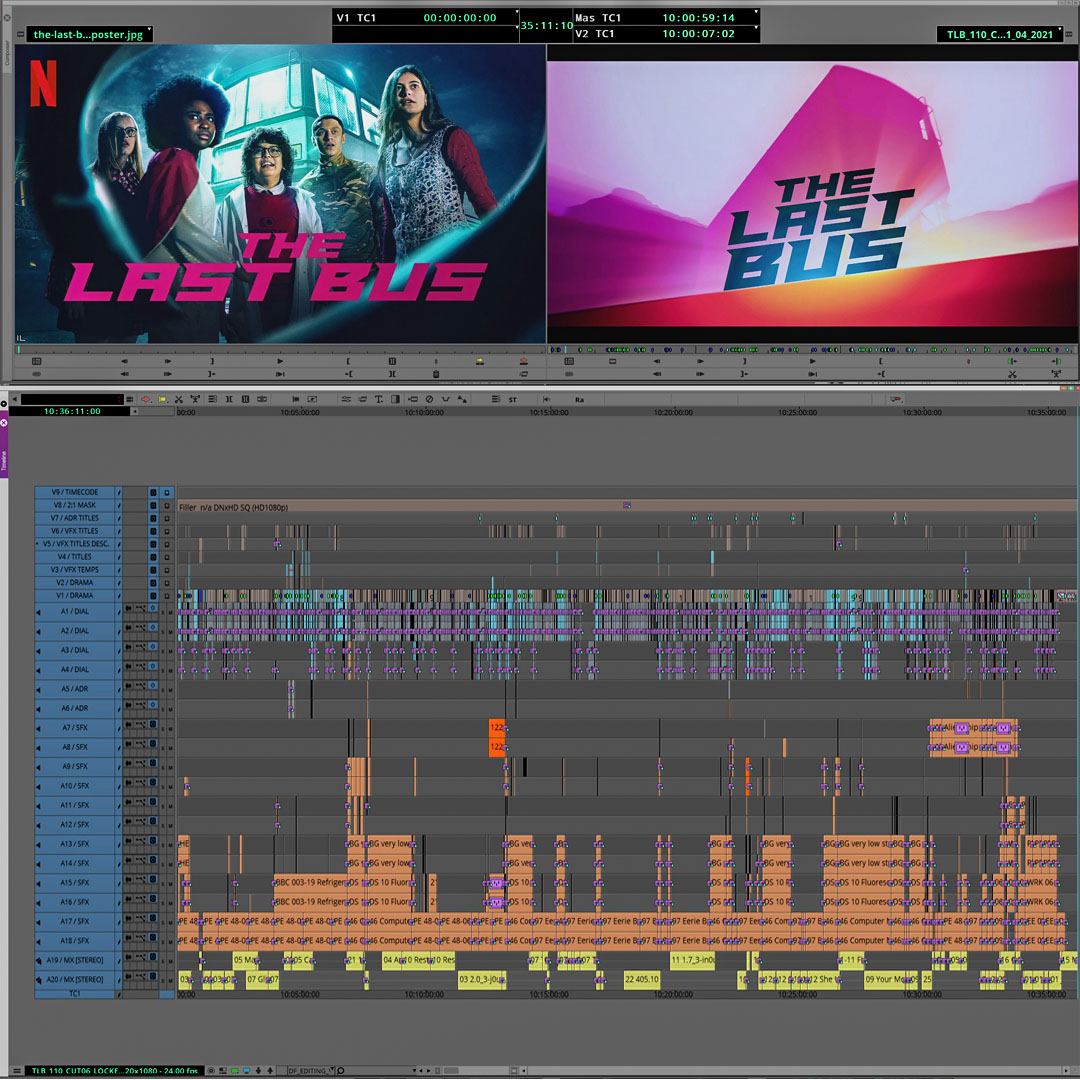This screenshot has height=1080, width=1080.
Task: Click the Ra button in timeline toolbar
Action: pos(579,399)
